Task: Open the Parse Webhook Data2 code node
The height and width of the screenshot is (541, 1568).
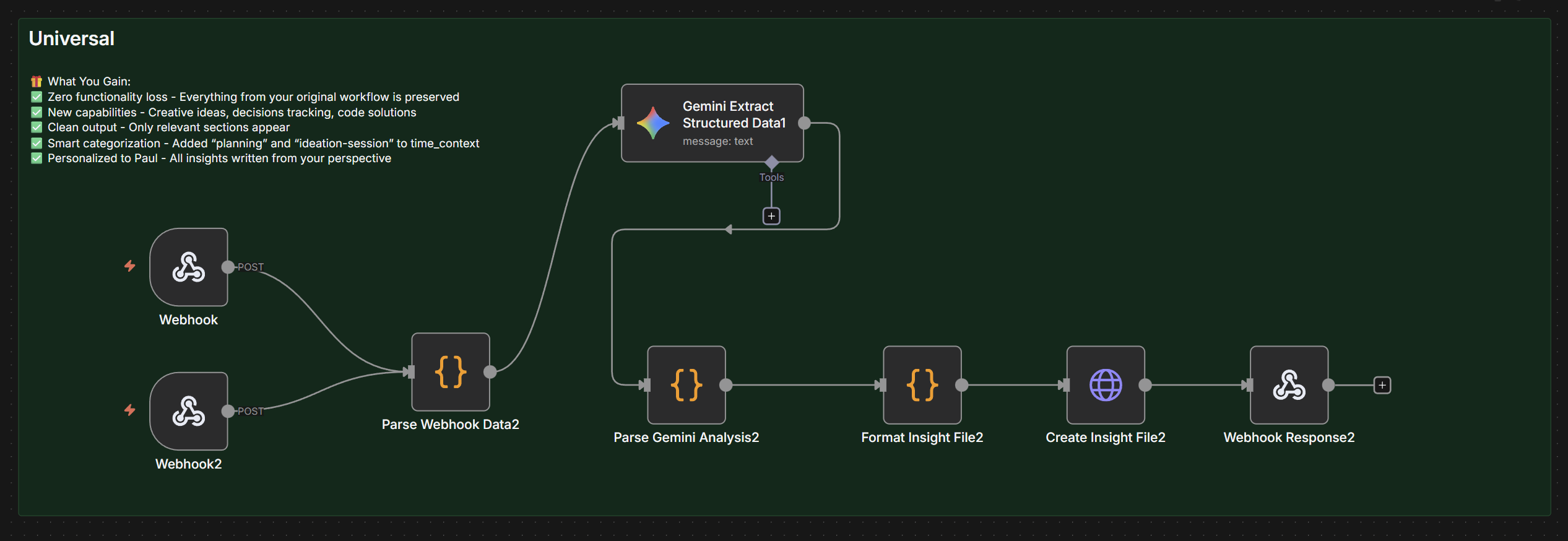Action: coord(451,372)
